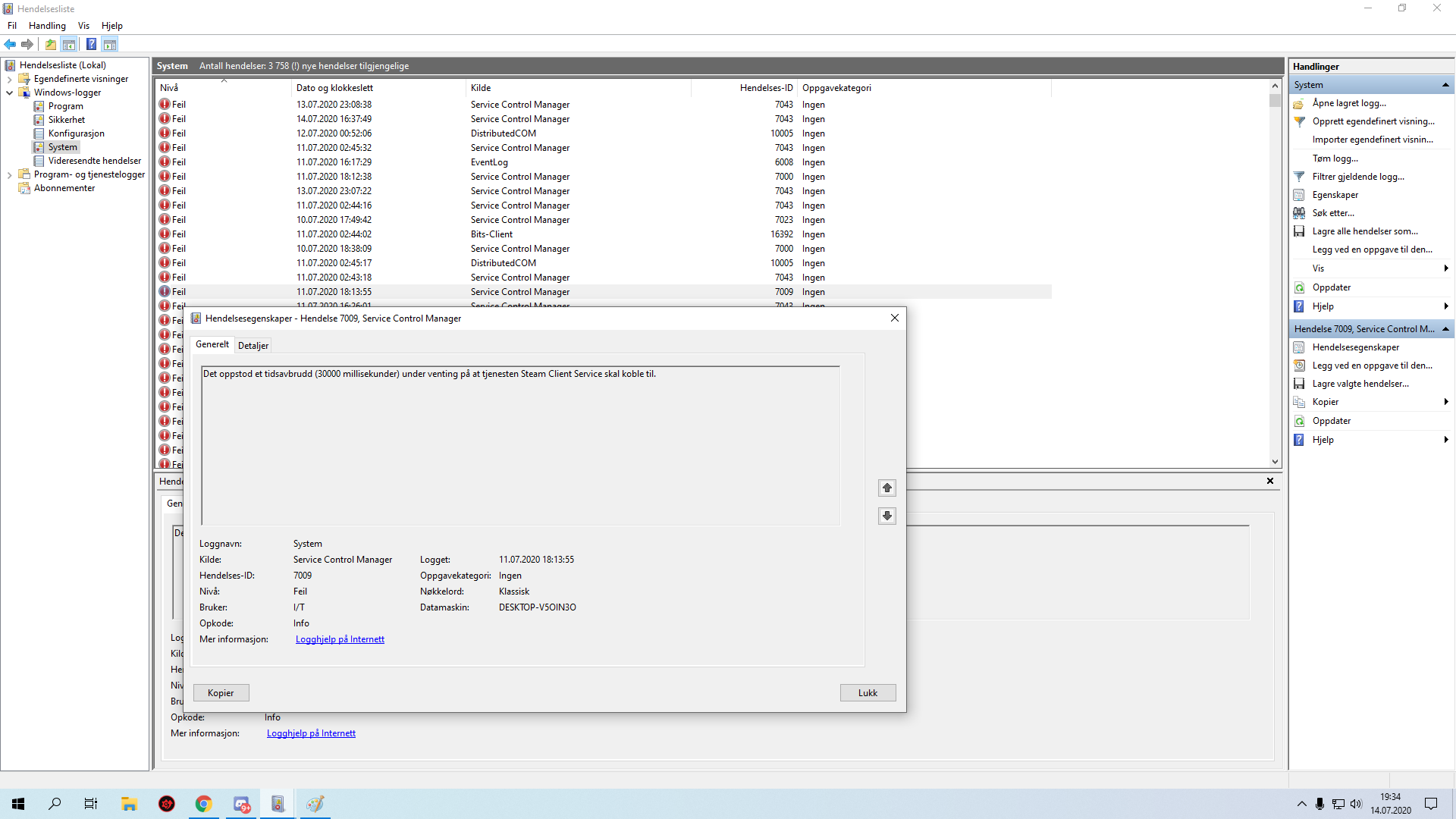1456x819 pixels.
Task: Open the Vis submenu arrow
Action: (1445, 268)
